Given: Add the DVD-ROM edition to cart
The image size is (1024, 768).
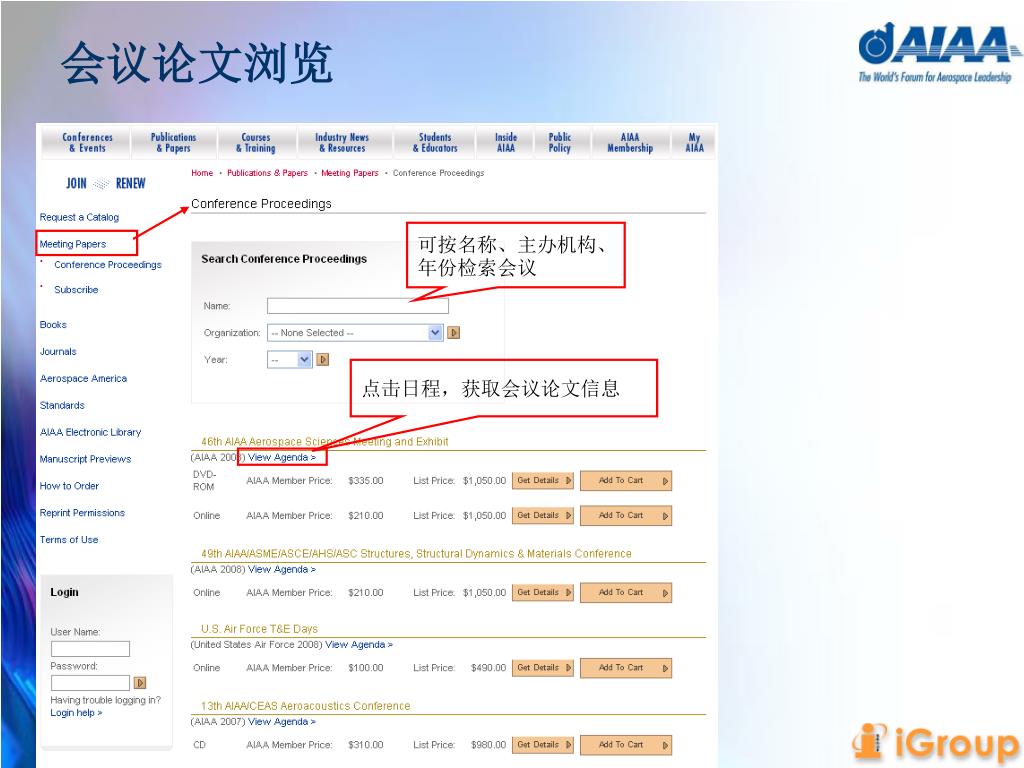Looking at the screenshot, I should 626,481.
